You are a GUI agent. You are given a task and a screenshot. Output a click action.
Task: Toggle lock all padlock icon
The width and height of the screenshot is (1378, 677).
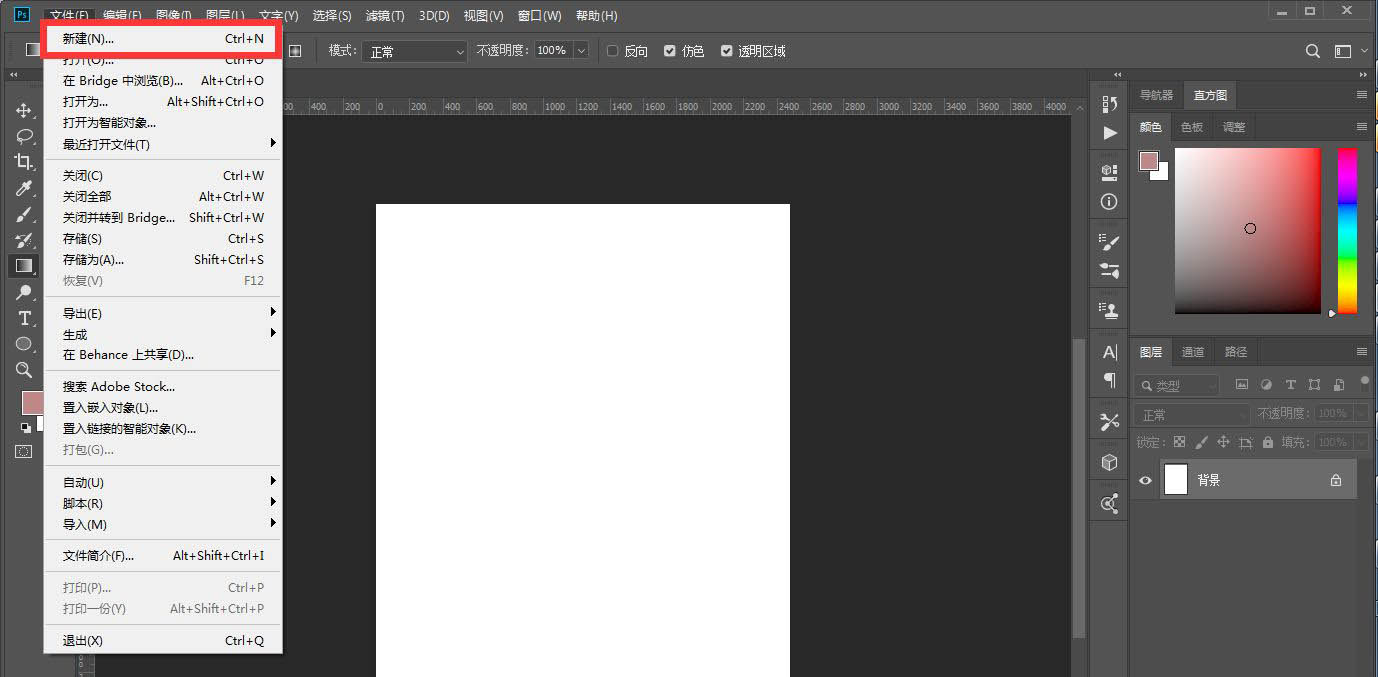click(x=1268, y=442)
